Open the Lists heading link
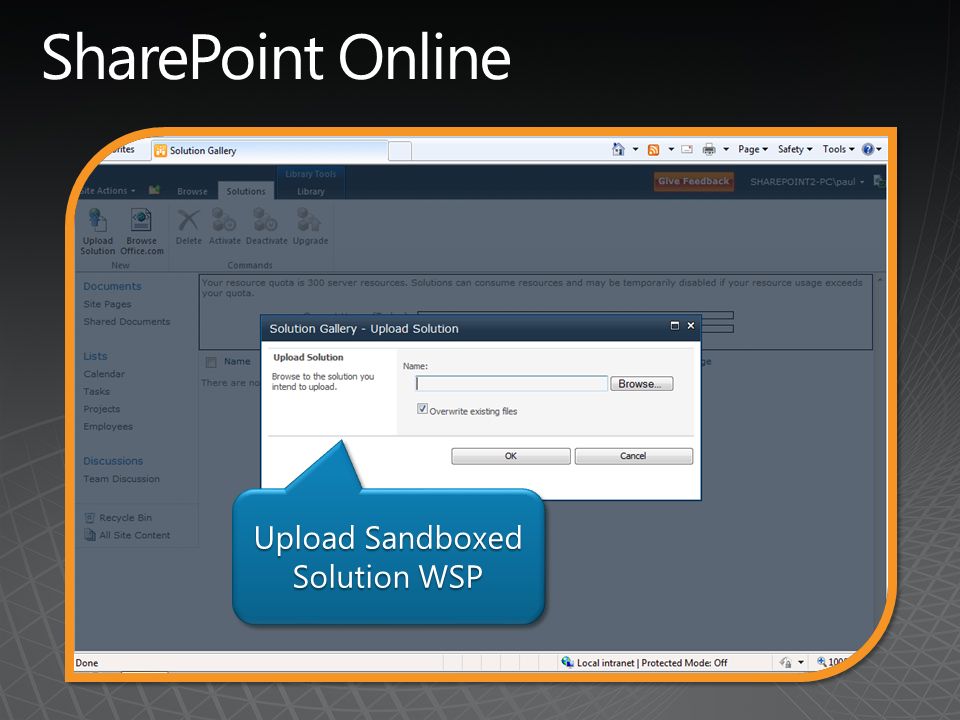Screen dimensions: 960x720 (x=95, y=356)
